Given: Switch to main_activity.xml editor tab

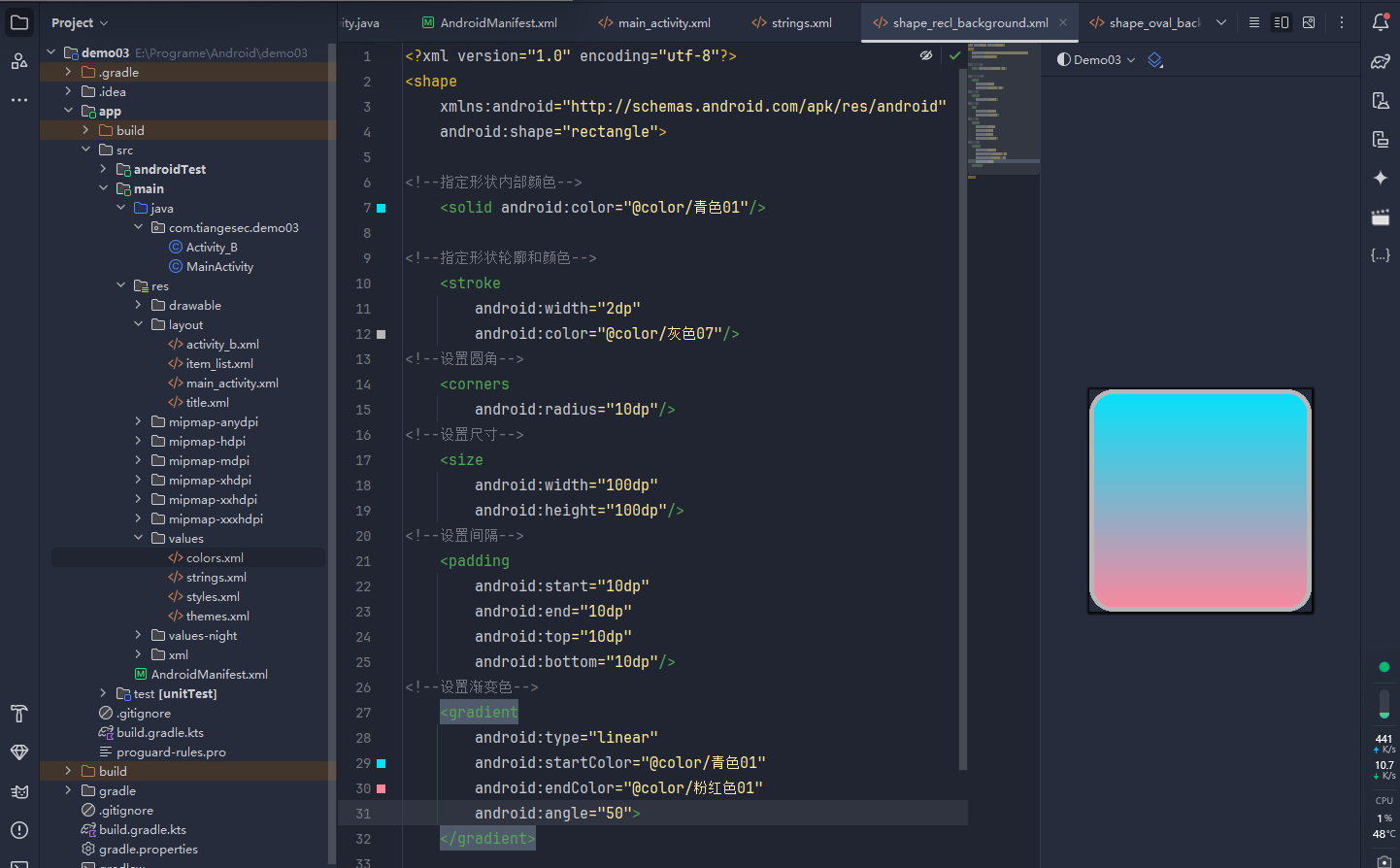Looking at the screenshot, I should (654, 22).
